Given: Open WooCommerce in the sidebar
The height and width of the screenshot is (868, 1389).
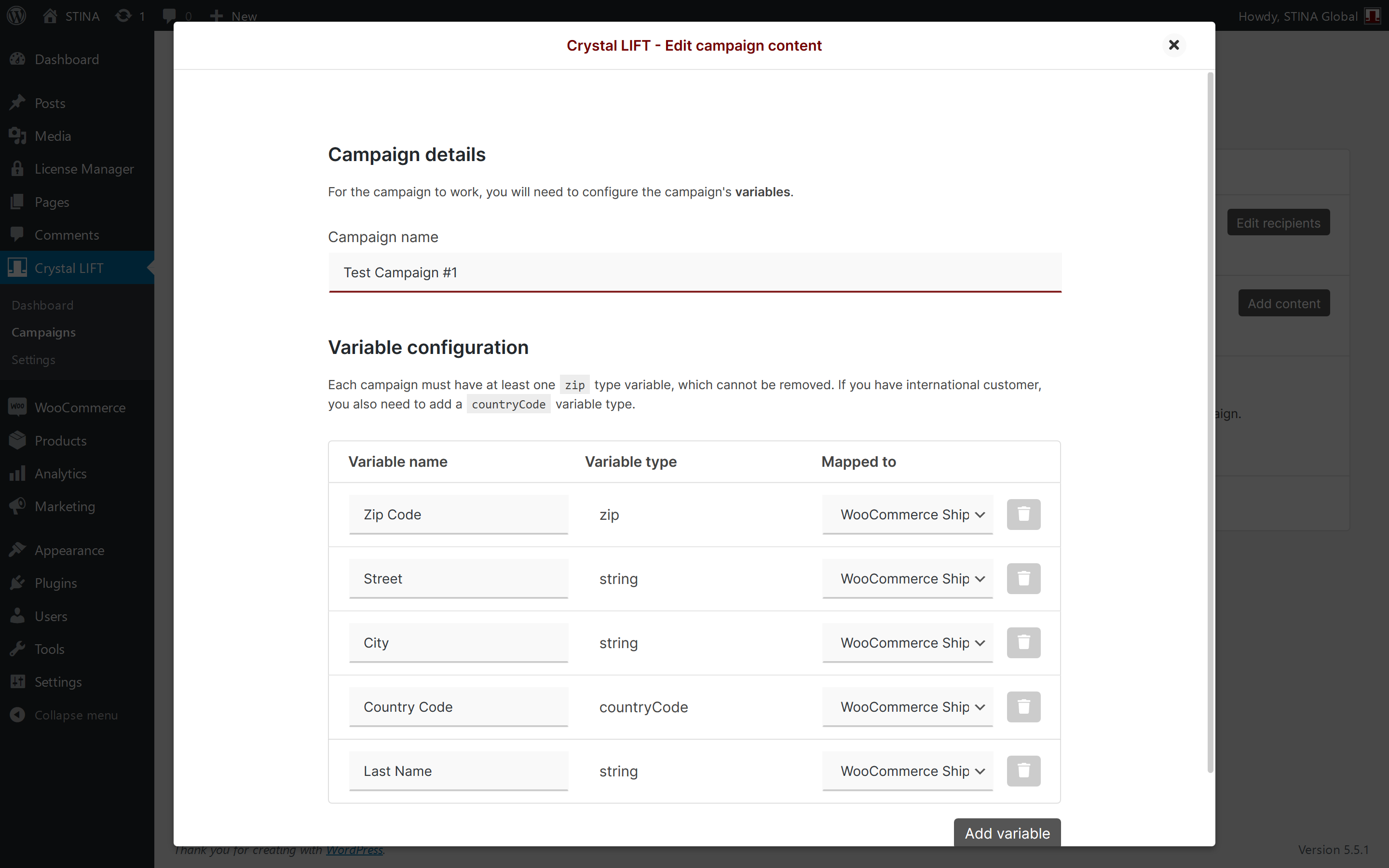Looking at the screenshot, I should coord(77,407).
